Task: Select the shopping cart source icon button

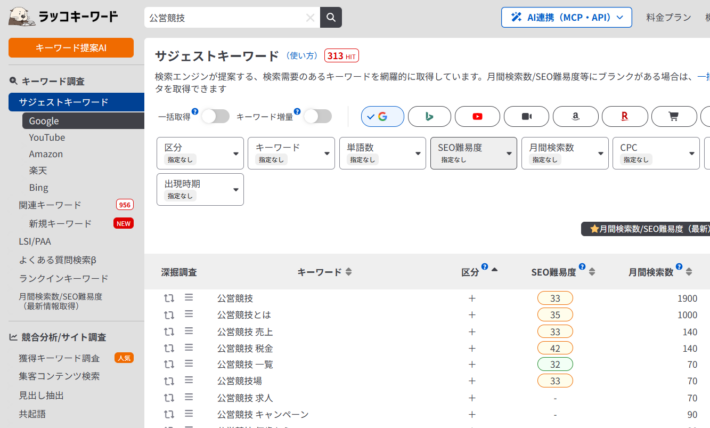Action: [674, 116]
